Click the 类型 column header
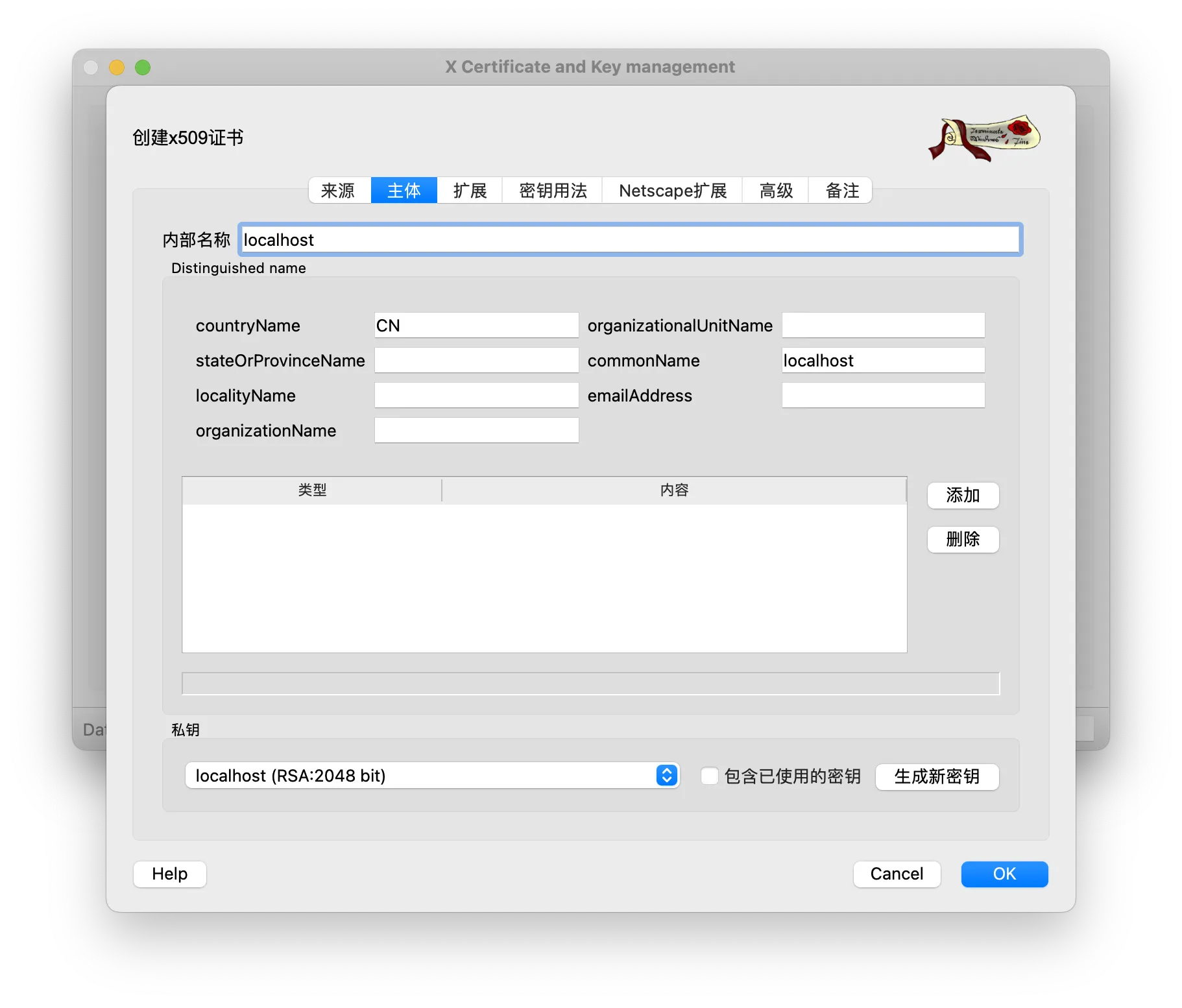 312,490
